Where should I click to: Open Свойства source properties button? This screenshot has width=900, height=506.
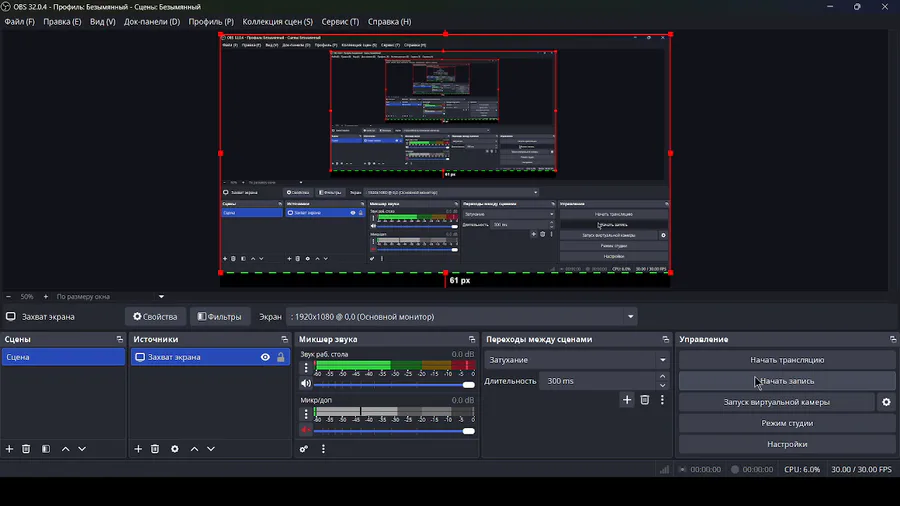155,317
